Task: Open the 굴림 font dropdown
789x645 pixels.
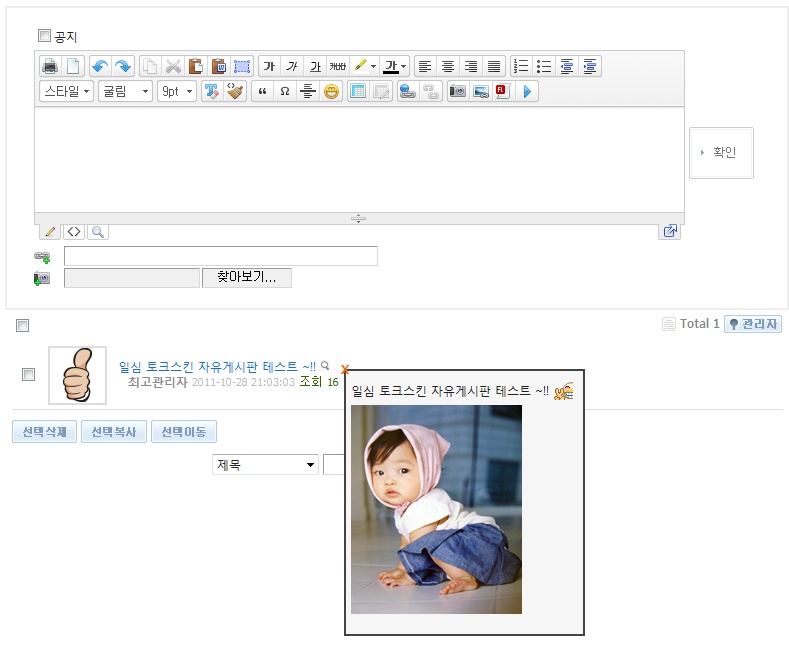Action: tap(126, 92)
